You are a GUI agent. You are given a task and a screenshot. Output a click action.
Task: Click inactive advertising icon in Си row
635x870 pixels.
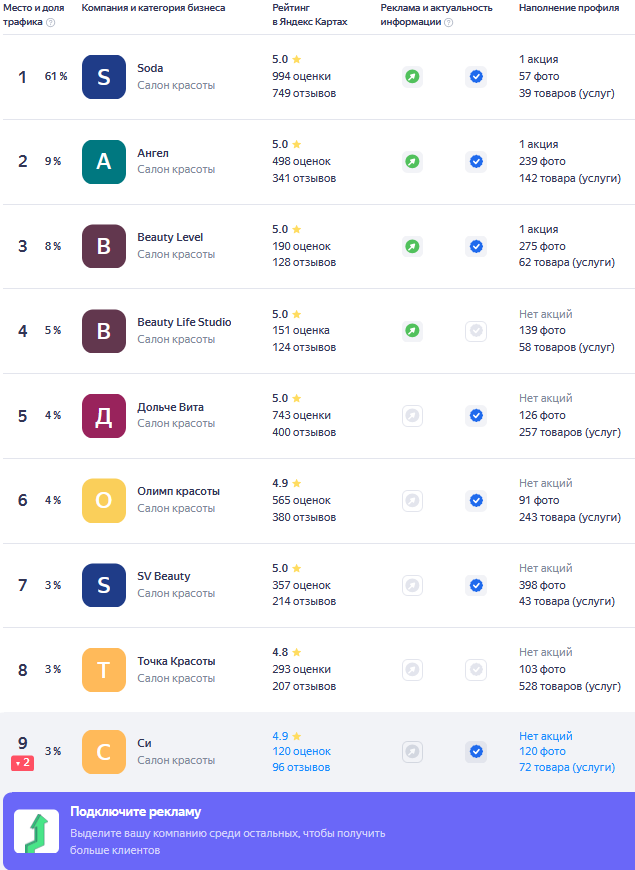(412, 752)
